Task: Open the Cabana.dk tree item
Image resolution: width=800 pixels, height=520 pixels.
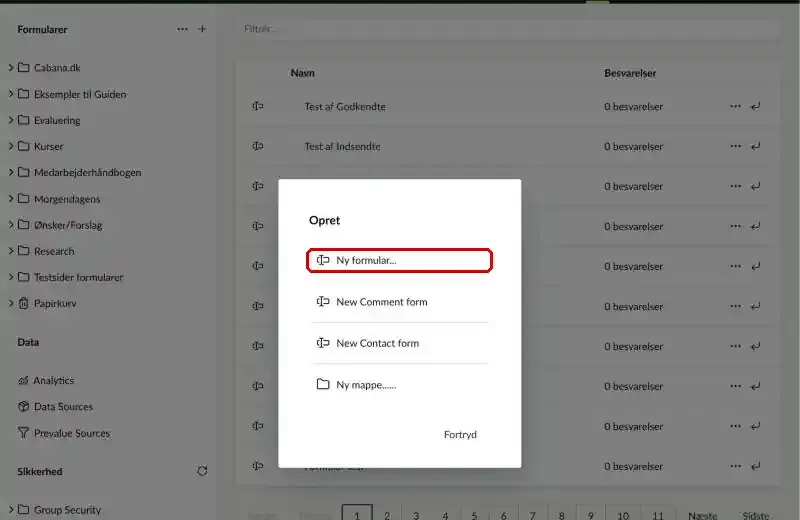Action: (57, 67)
